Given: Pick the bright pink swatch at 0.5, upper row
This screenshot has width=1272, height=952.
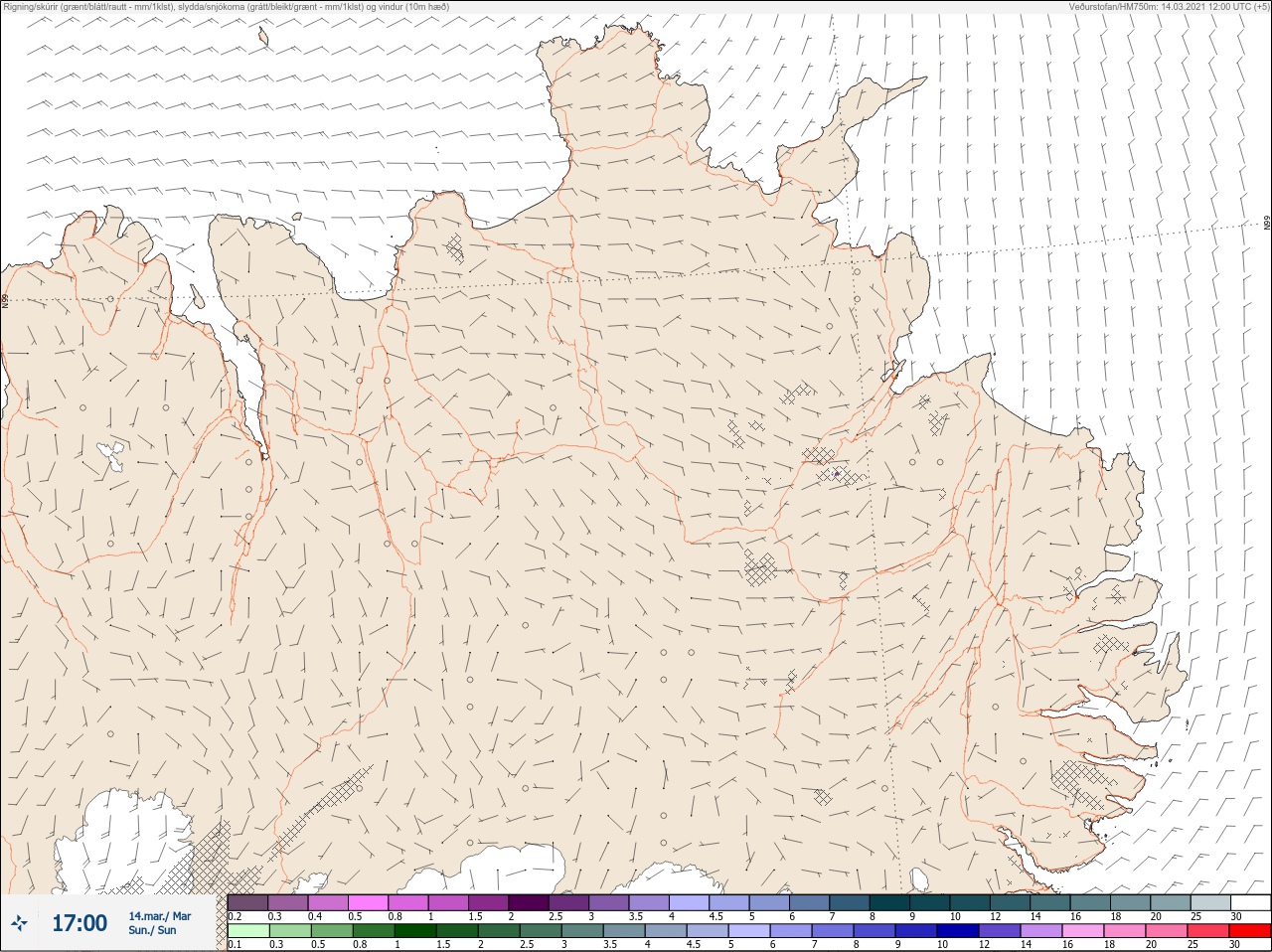Looking at the screenshot, I should pyautogui.click(x=368, y=903).
